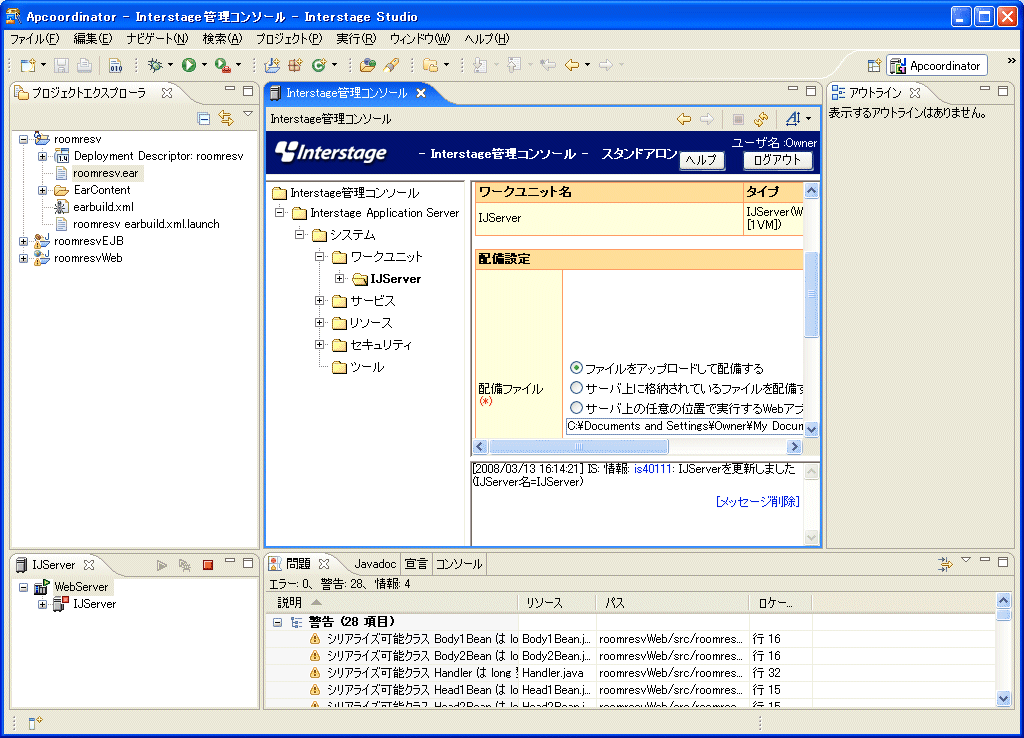Select サーバ上に格納されているファイルを配備 radio button
1024x738 pixels.
(576, 388)
